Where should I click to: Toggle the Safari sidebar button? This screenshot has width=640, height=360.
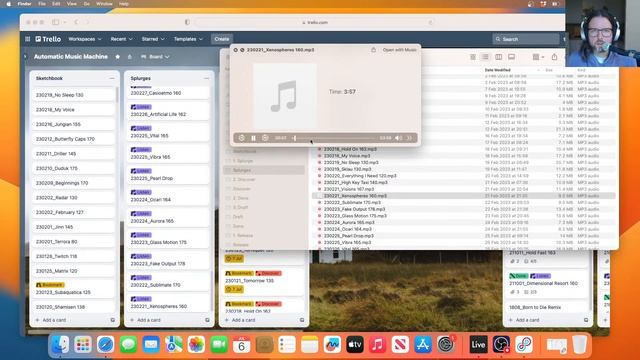[56, 22]
